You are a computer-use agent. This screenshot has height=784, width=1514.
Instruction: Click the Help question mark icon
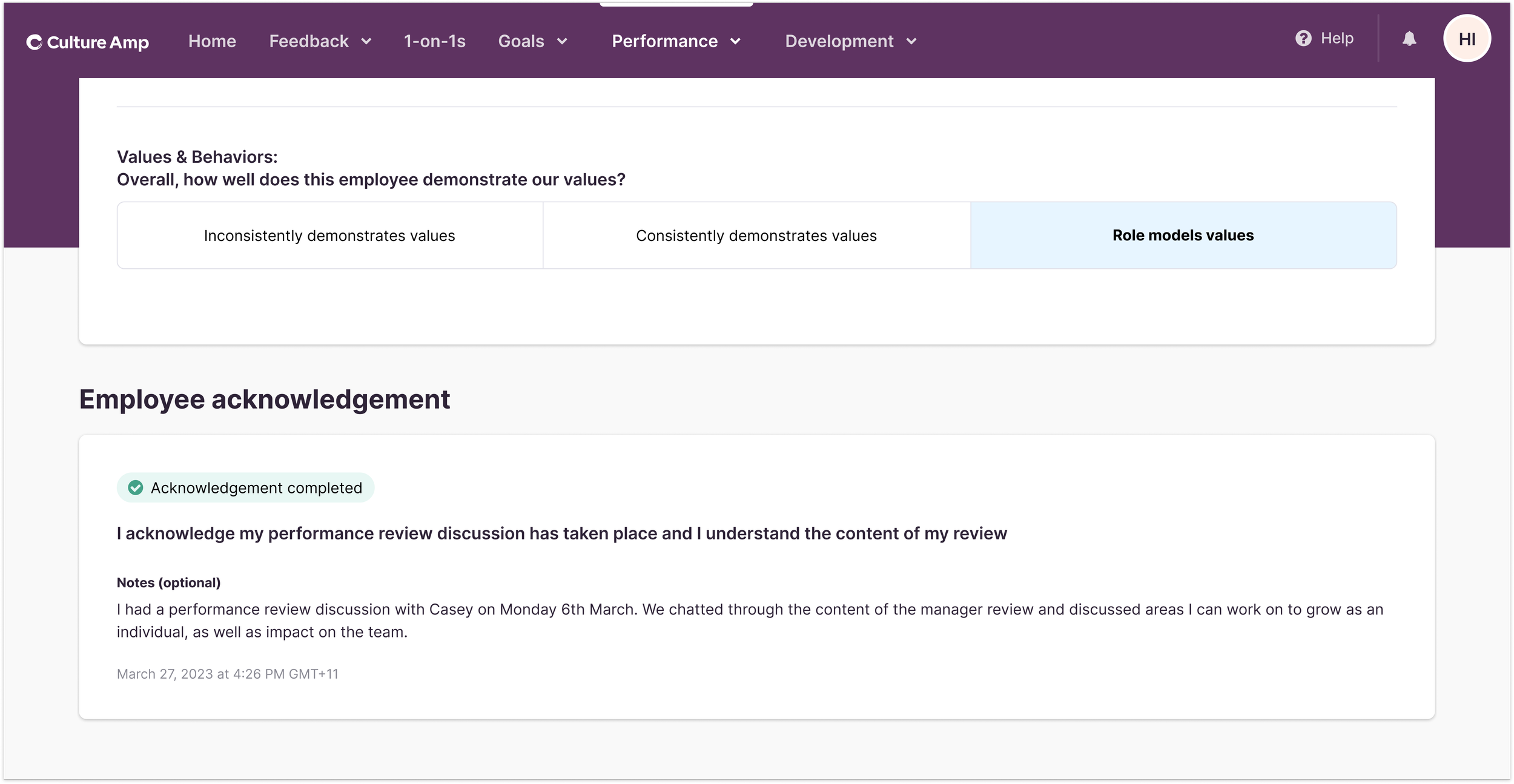tap(1303, 38)
